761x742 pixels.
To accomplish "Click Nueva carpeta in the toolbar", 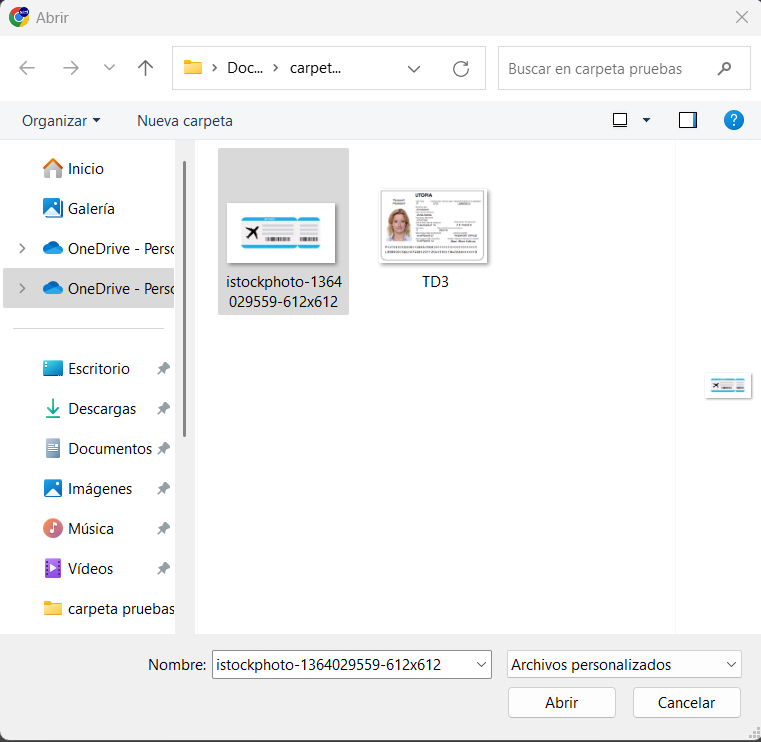I will pyautogui.click(x=185, y=120).
